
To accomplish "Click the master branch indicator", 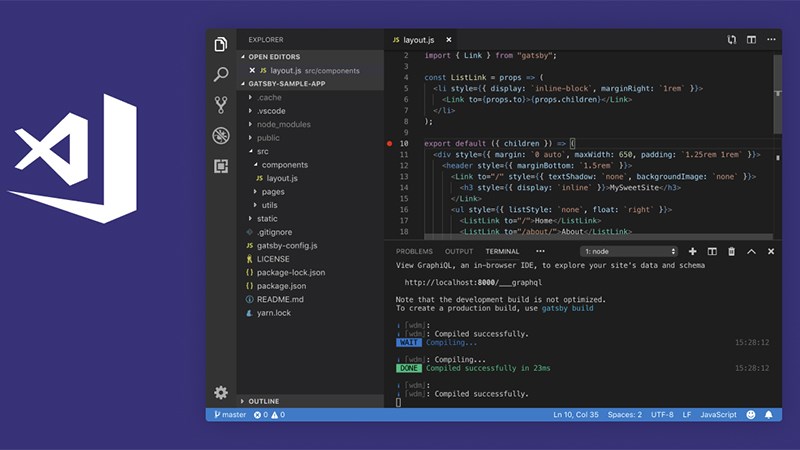I will pyautogui.click(x=230, y=415).
